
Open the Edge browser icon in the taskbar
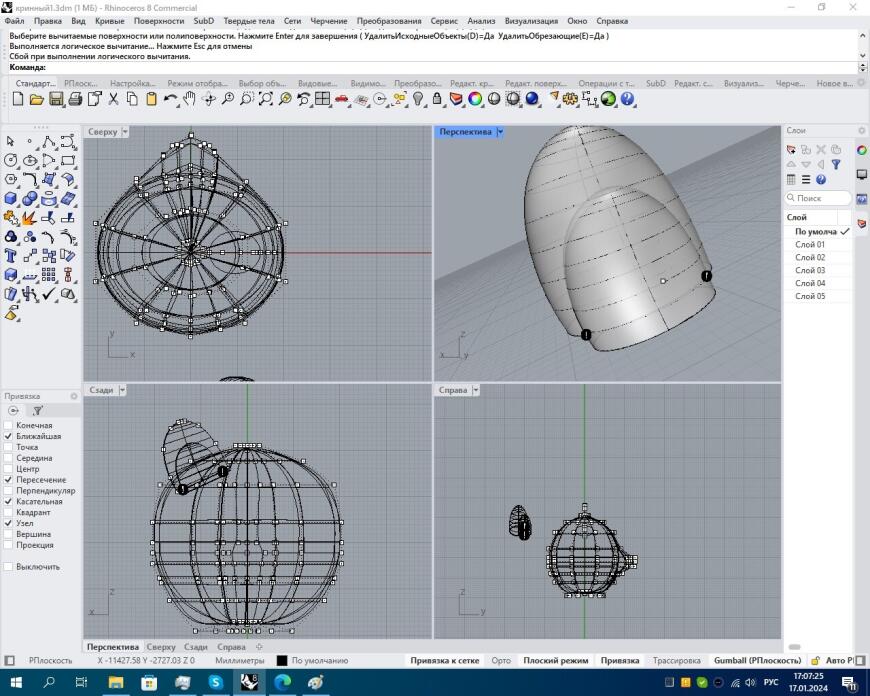282,682
